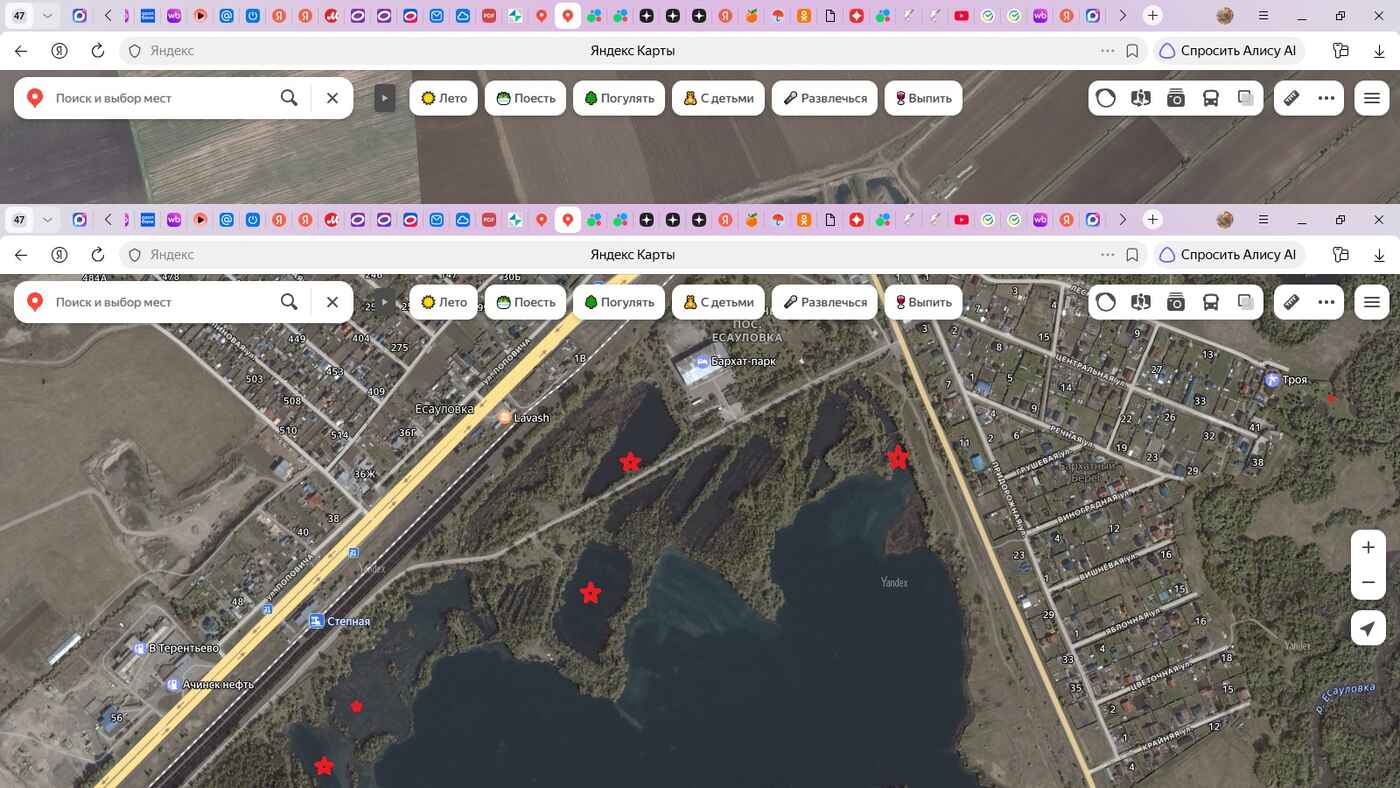Click the 47 tab counter in lower window
The image size is (1400, 788).
click(x=19, y=219)
